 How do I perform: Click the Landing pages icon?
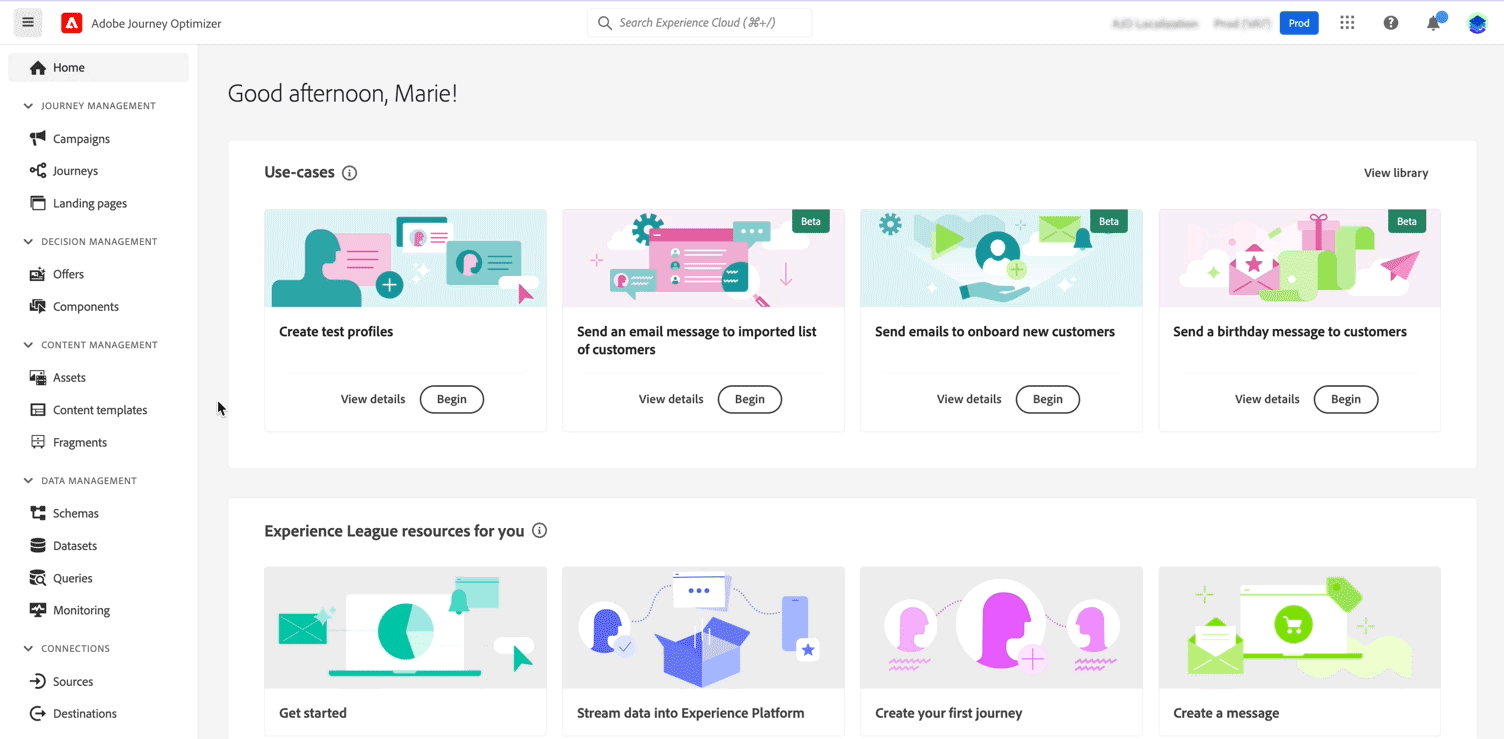click(38, 203)
